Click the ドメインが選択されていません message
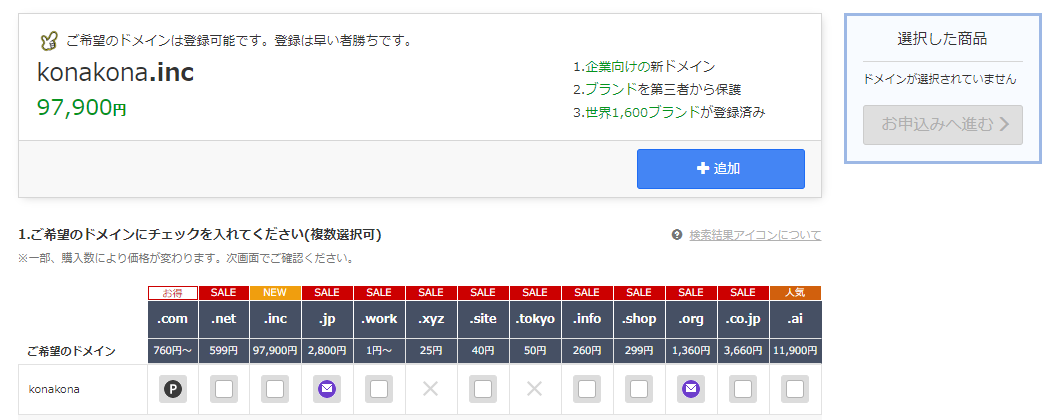This screenshot has width=1048, height=420. pyautogui.click(x=940, y=80)
